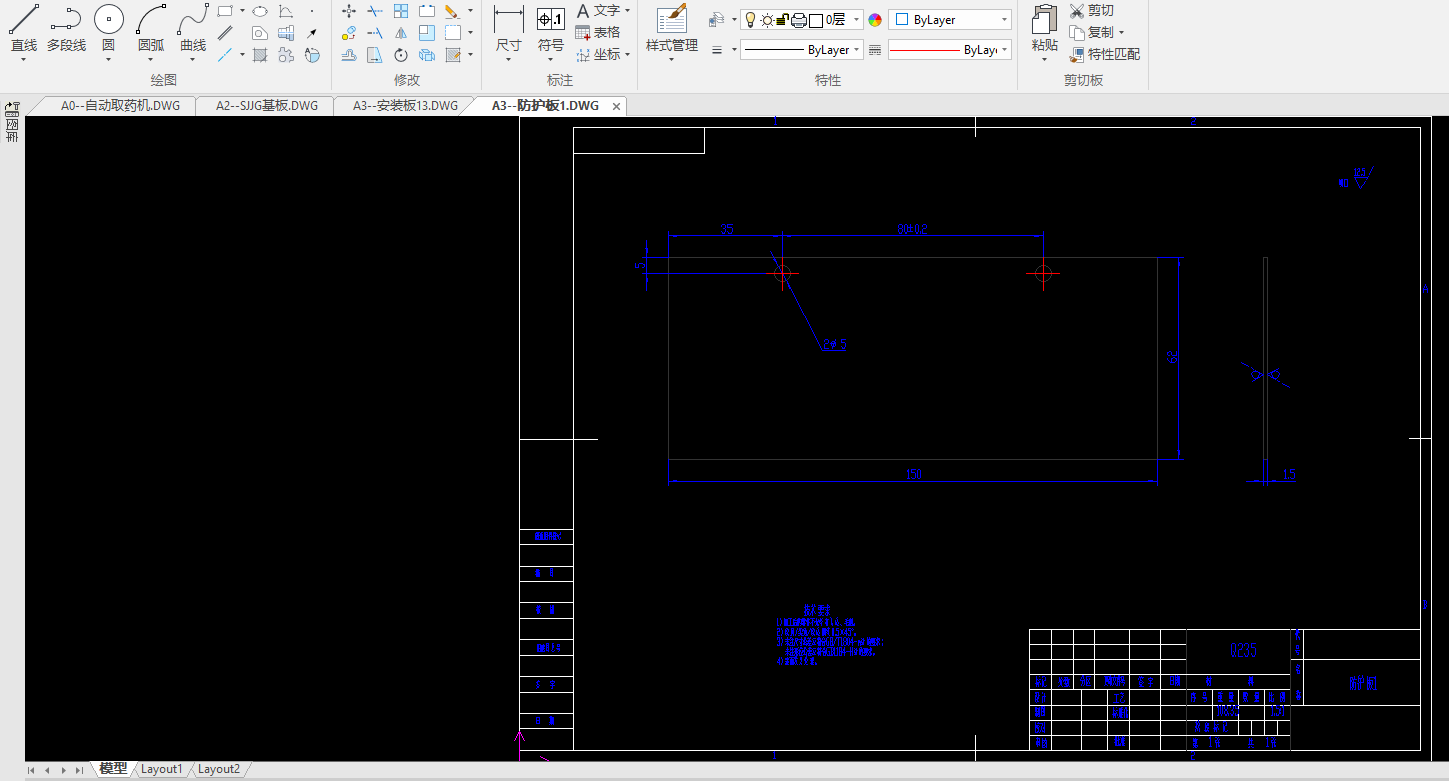This screenshot has width=1449, height=781.
Task: Click the Extend tool
Action: [x=374, y=33]
